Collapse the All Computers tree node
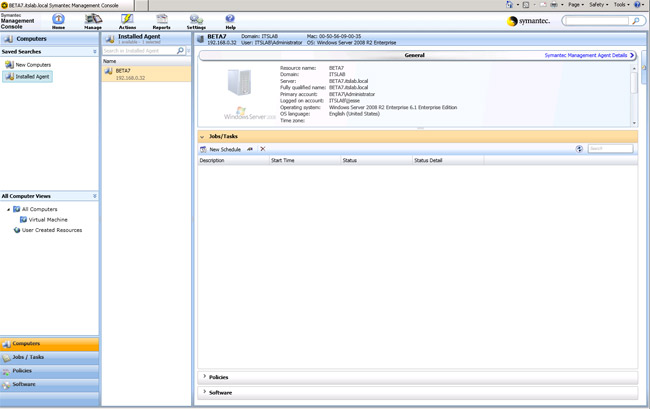The image size is (650, 409). [8, 210]
